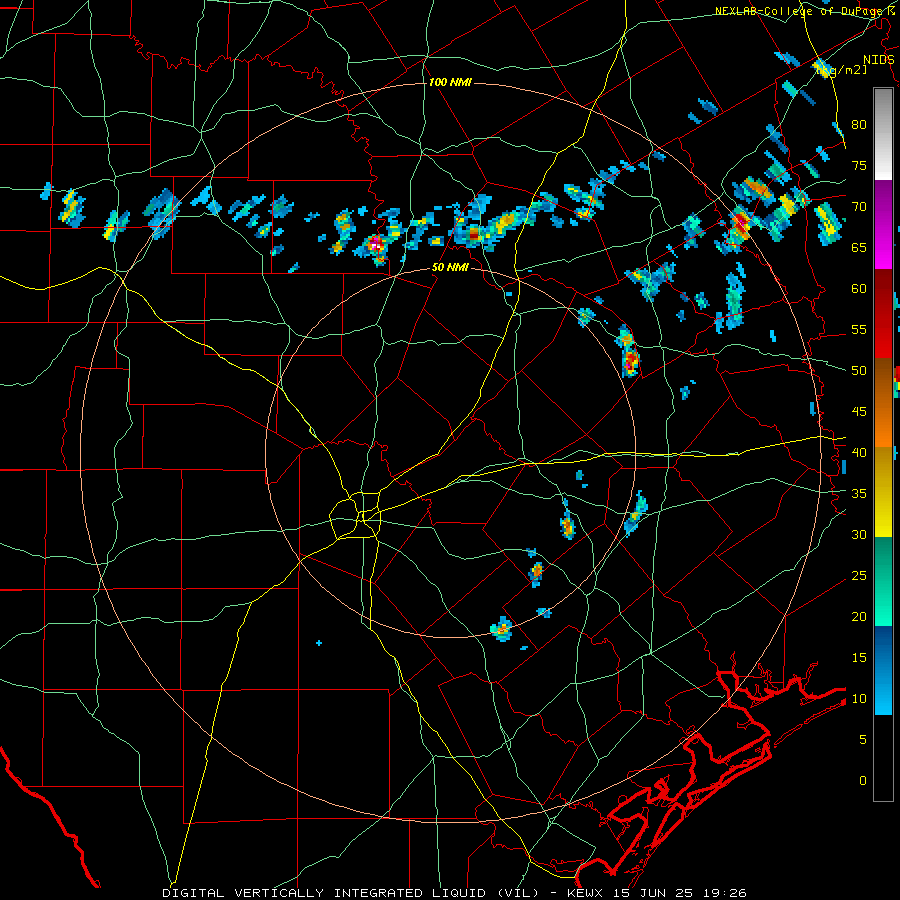Click the 80 value on the scale
The width and height of the screenshot is (900, 900).
click(x=859, y=125)
